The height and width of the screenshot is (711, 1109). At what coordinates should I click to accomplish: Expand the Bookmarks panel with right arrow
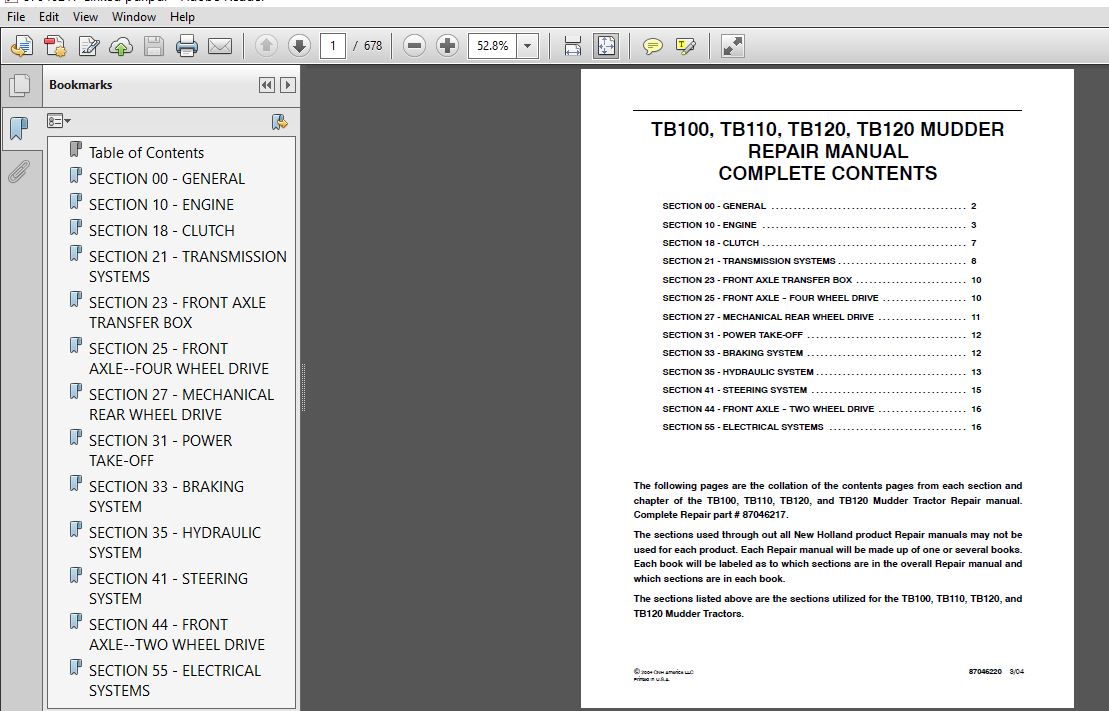pyautogui.click(x=287, y=85)
